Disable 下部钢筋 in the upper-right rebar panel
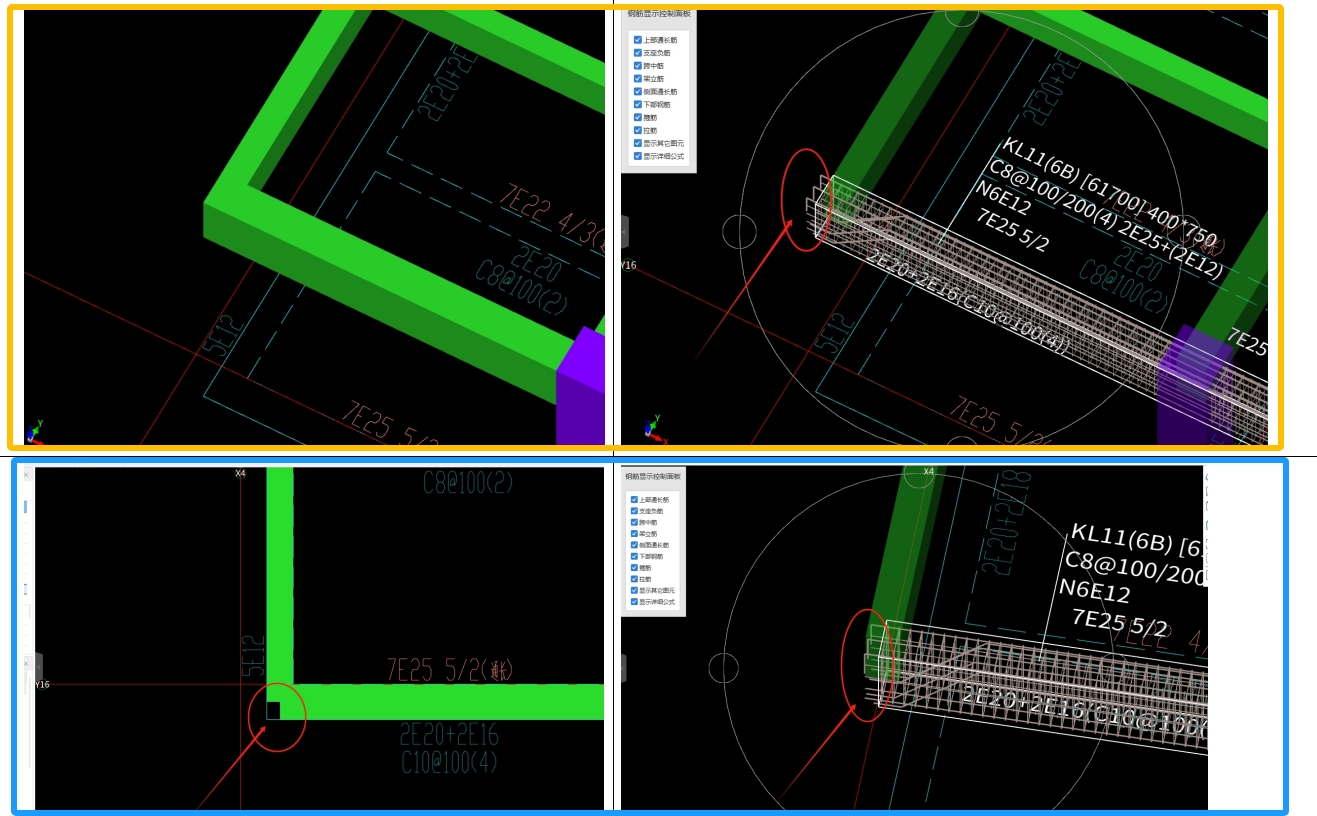This screenshot has width=1317, height=816. point(637,104)
